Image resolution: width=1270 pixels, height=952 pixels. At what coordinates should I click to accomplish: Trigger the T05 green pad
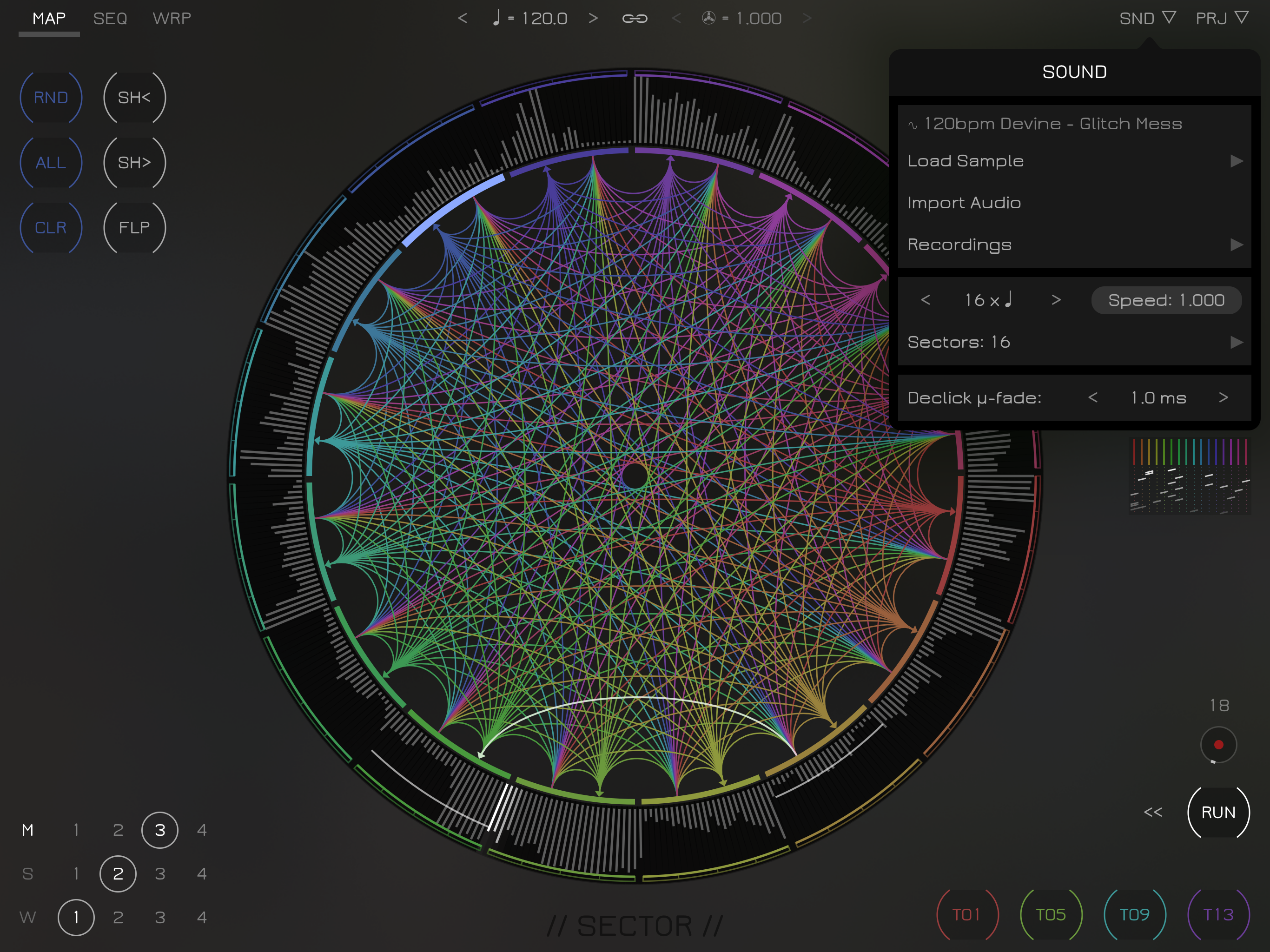click(x=1051, y=915)
